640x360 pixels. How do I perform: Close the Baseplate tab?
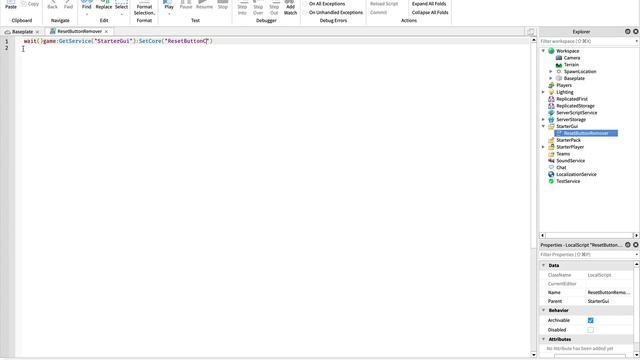coord(37,32)
